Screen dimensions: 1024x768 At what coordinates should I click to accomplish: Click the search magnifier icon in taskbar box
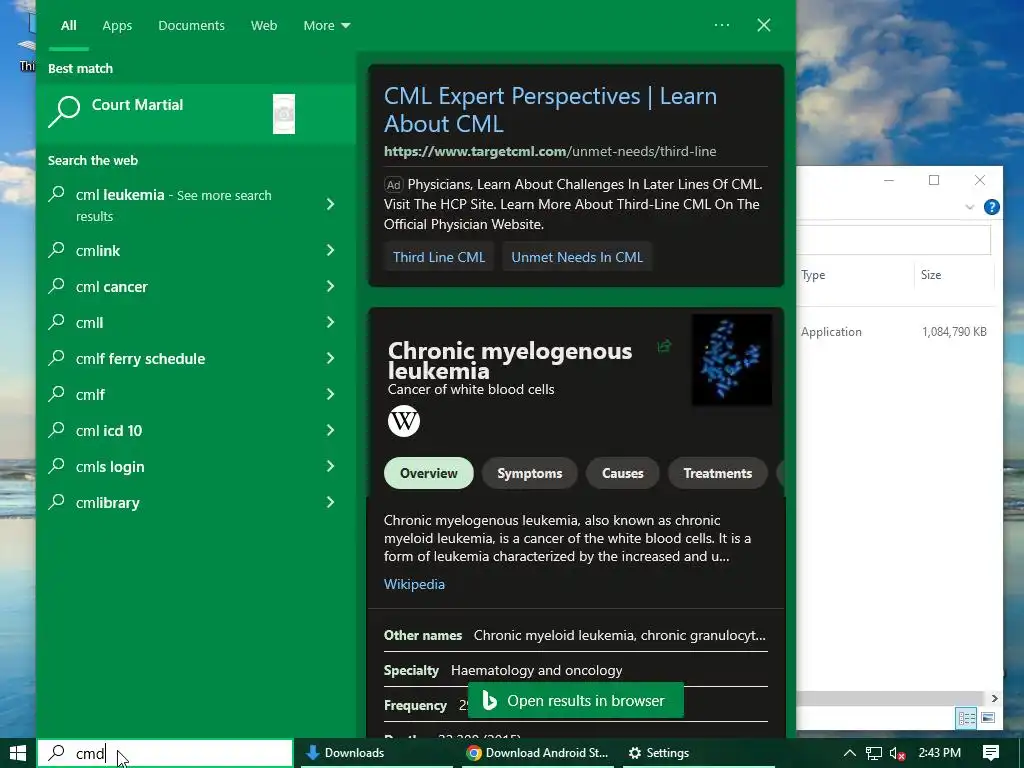pos(57,752)
